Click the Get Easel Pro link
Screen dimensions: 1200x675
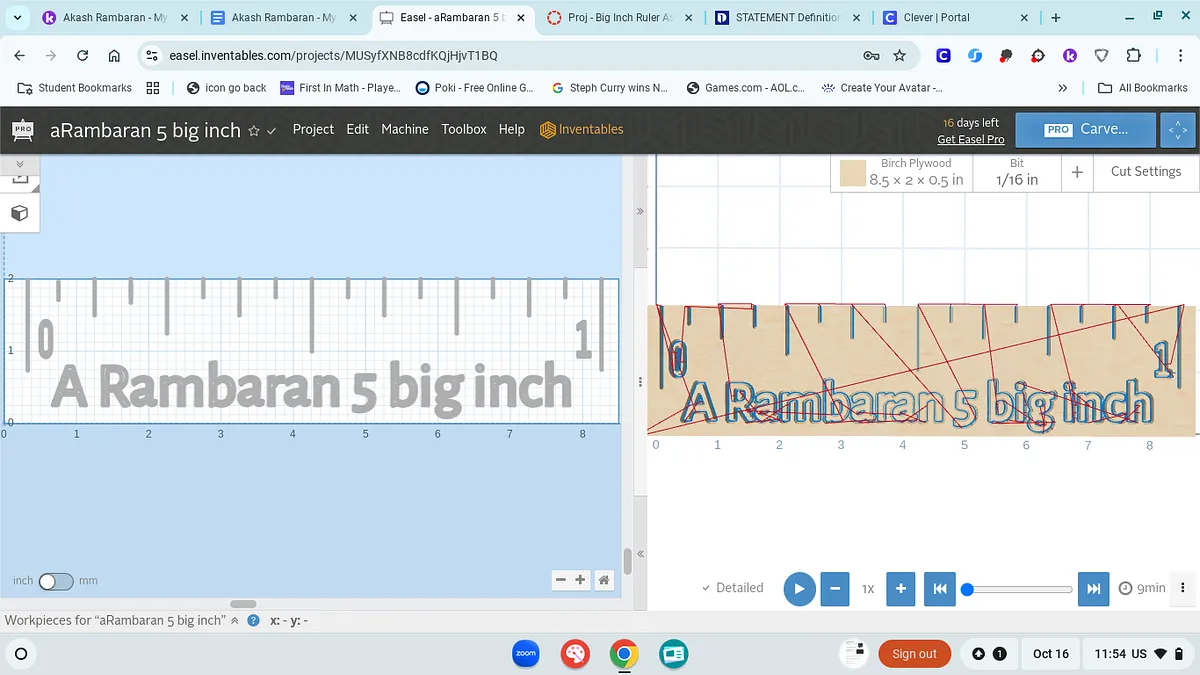(970, 140)
